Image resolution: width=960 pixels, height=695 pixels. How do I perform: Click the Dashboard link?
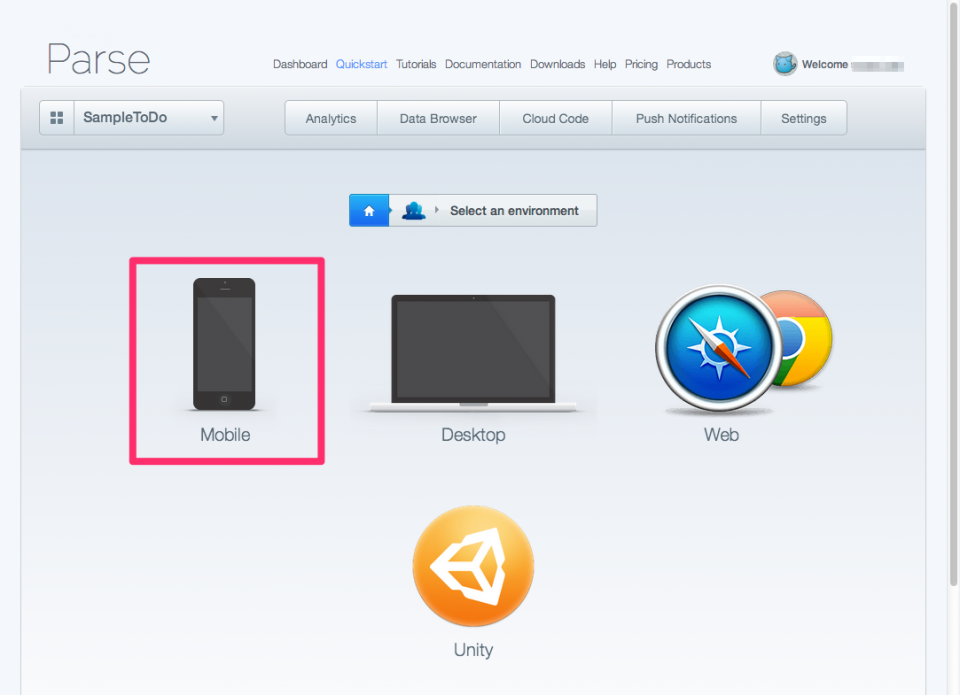(x=300, y=64)
